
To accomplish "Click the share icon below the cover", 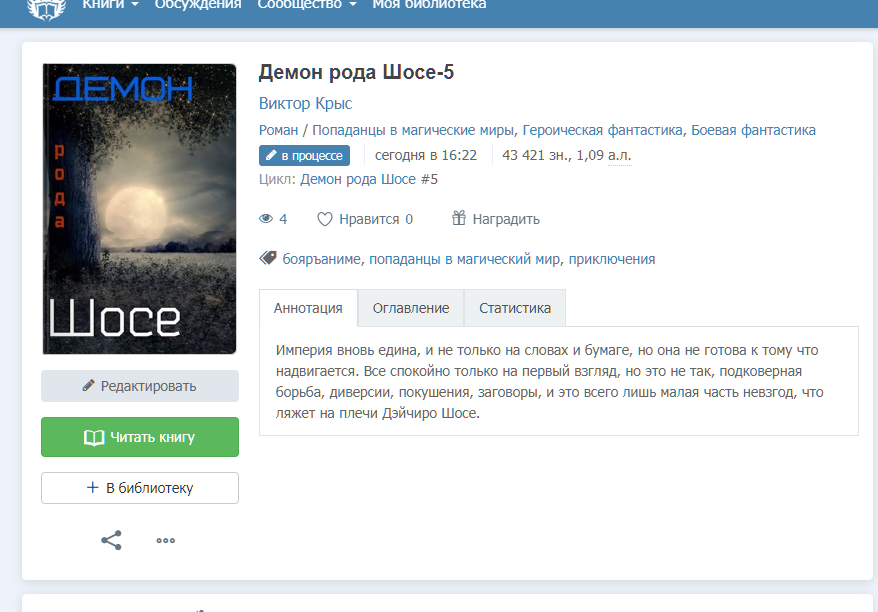I will [x=111, y=540].
